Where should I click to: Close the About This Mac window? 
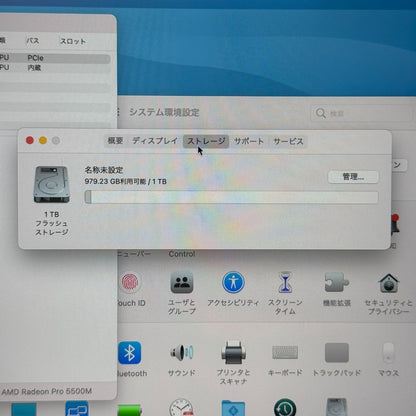[30, 140]
